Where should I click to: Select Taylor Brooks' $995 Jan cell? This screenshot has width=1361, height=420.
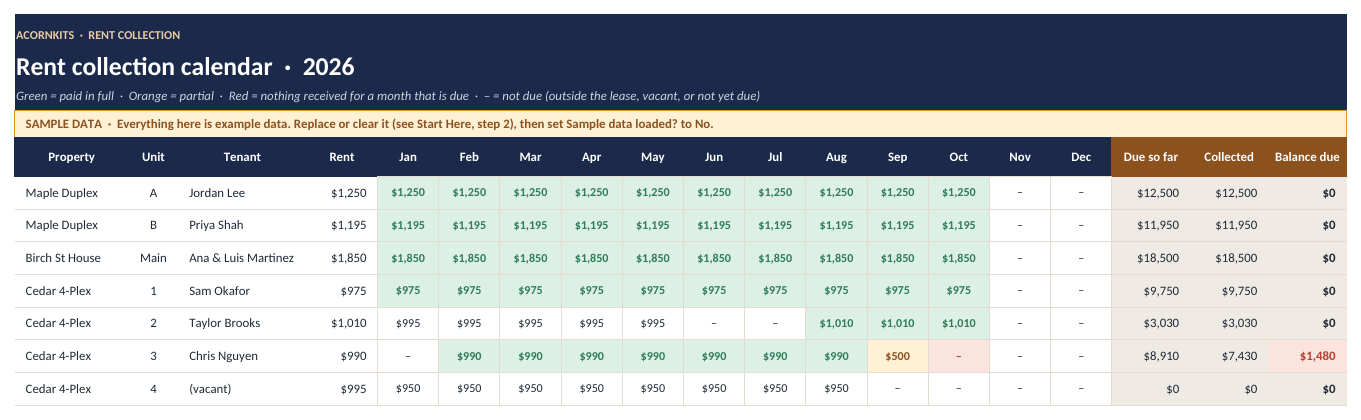click(x=408, y=323)
